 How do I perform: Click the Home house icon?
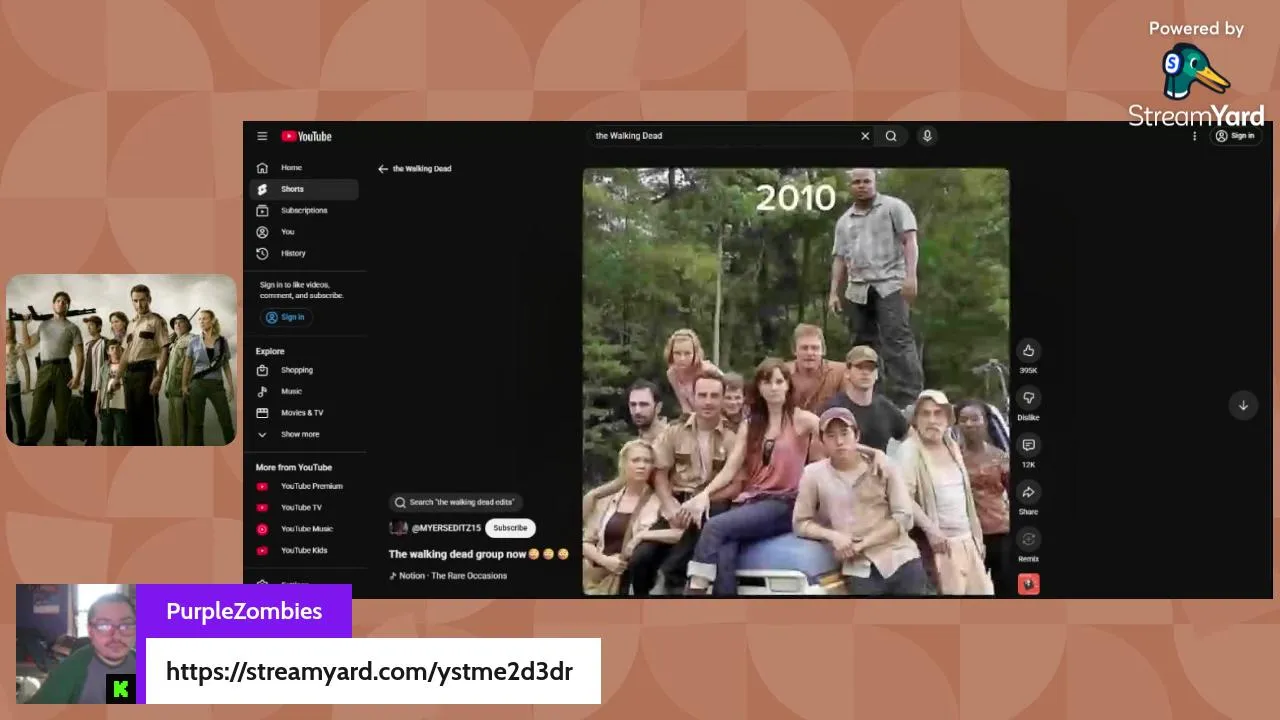point(262,168)
